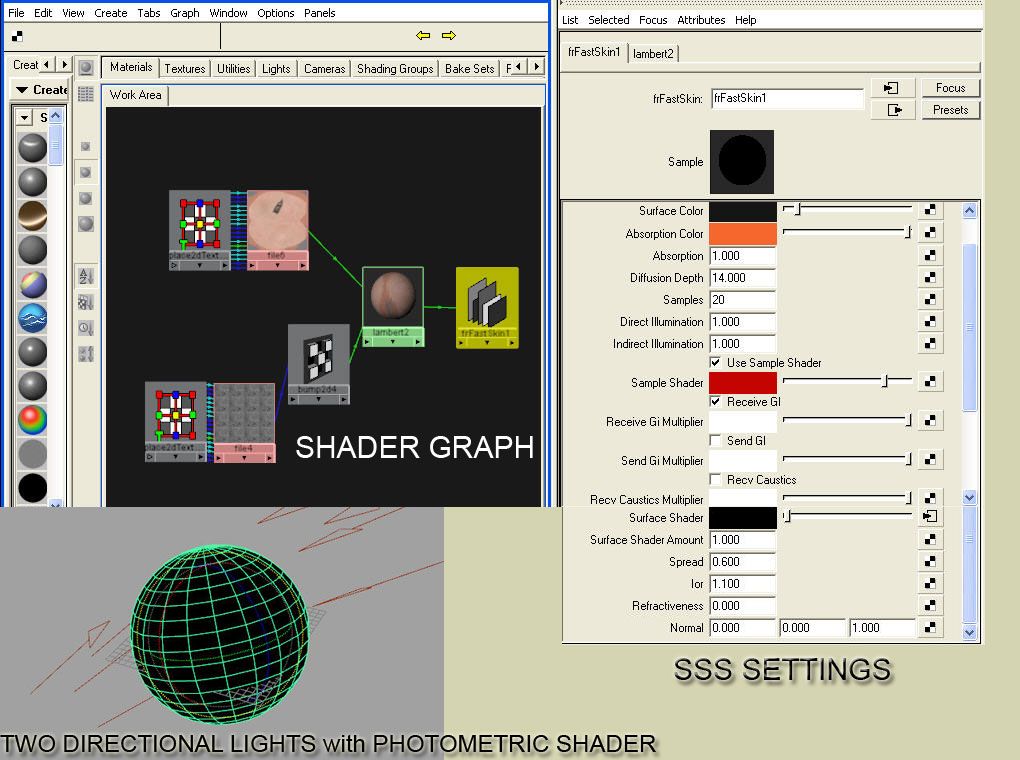This screenshot has width=1020, height=760.
Task: Enable the Recv Caustics checkbox
Action: pos(716,480)
